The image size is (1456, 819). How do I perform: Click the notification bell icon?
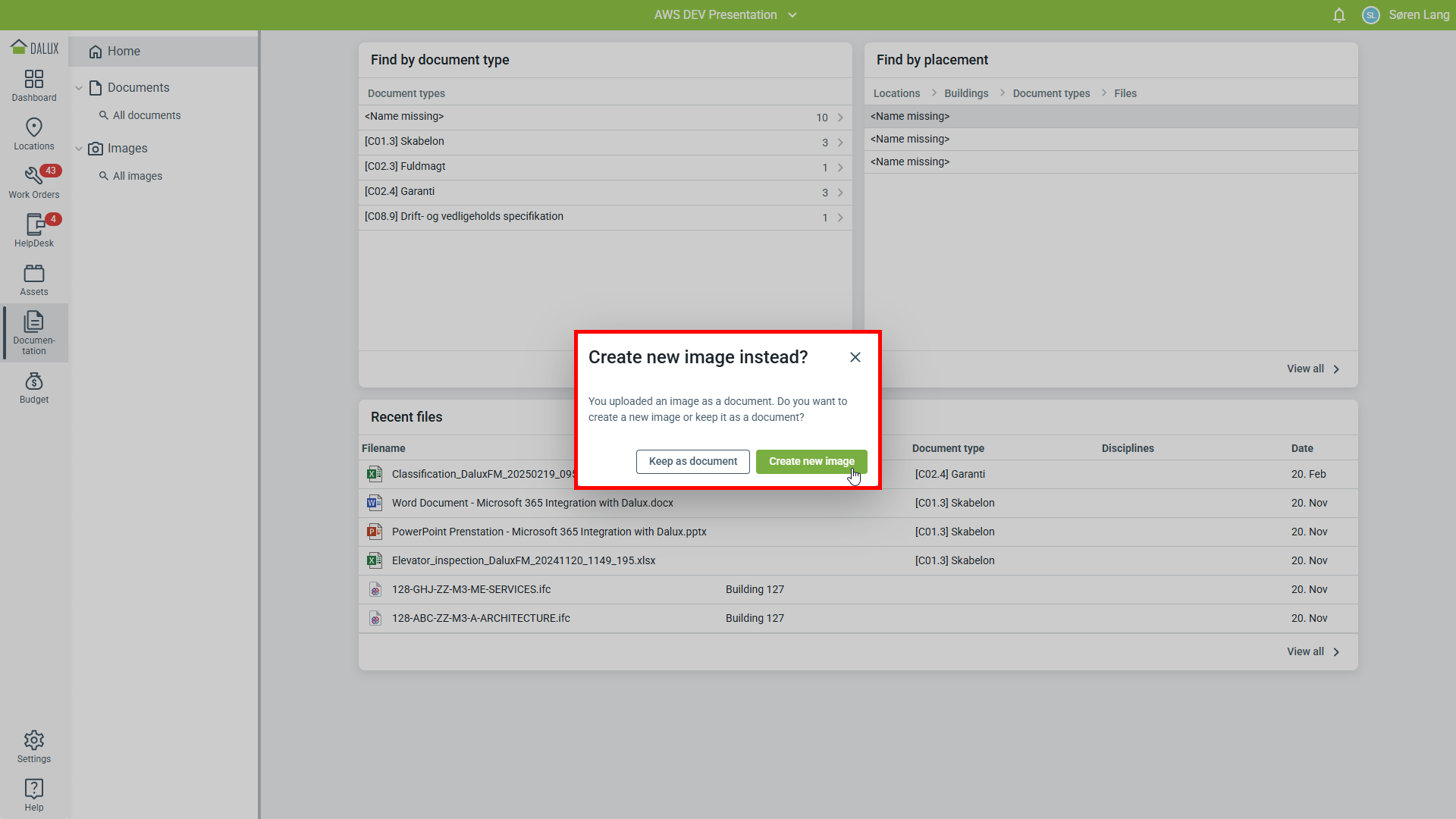coord(1339,15)
